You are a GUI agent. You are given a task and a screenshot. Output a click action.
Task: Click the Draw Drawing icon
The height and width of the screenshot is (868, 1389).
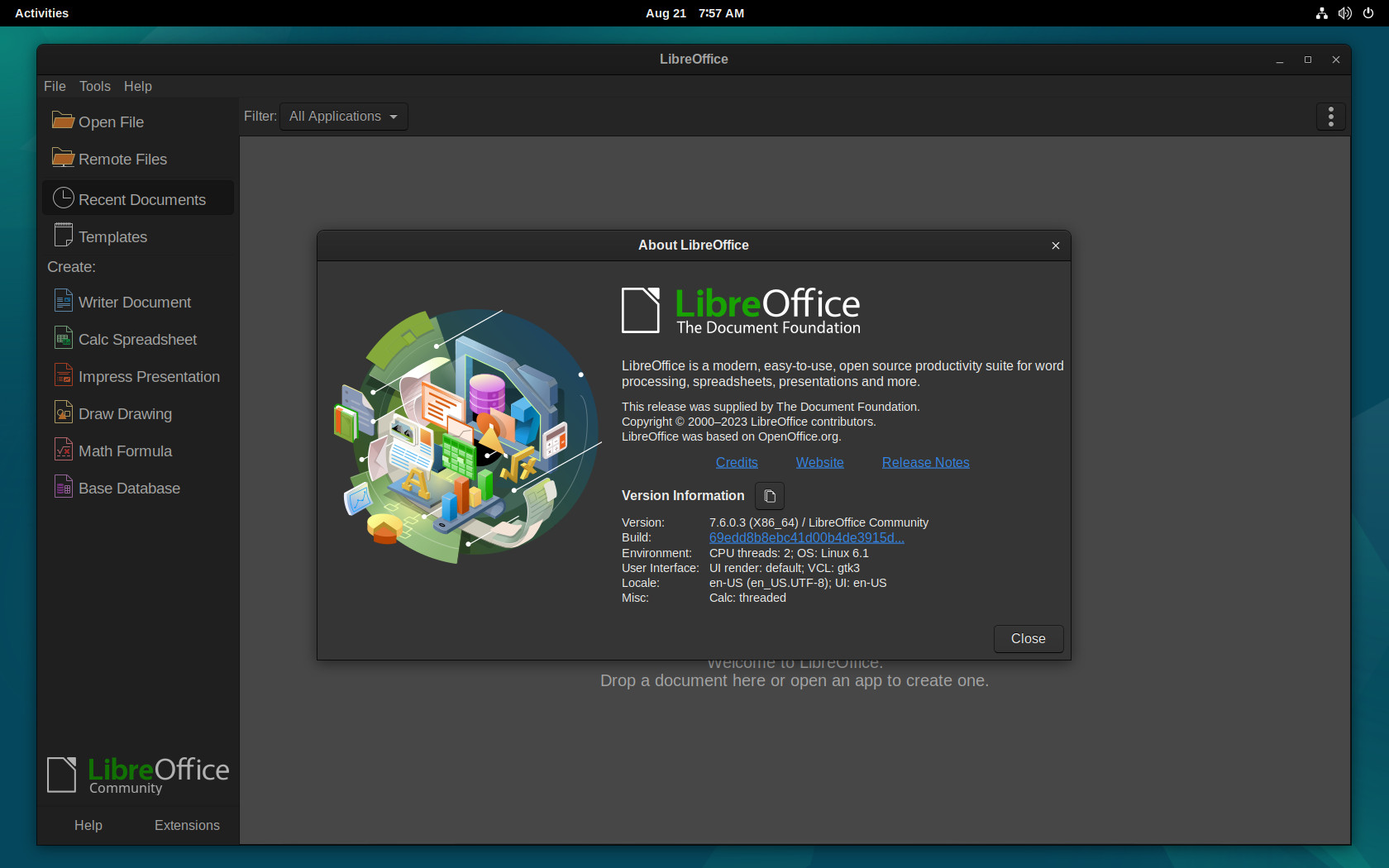click(63, 413)
